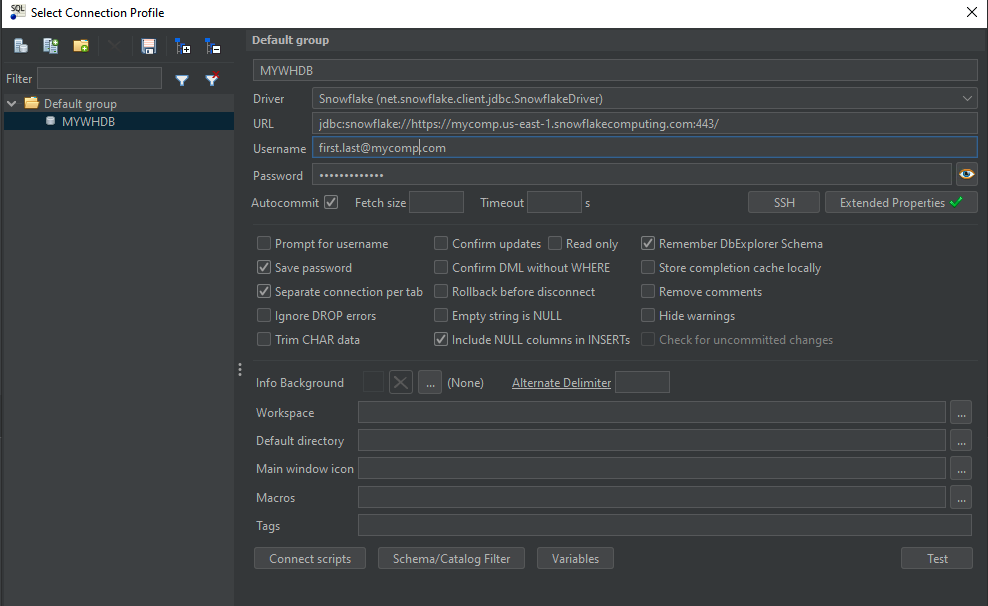Image resolution: width=988 pixels, height=606 pixels.
Task: Expand all groups in the profile tree
Action: [x=182, y=45]
